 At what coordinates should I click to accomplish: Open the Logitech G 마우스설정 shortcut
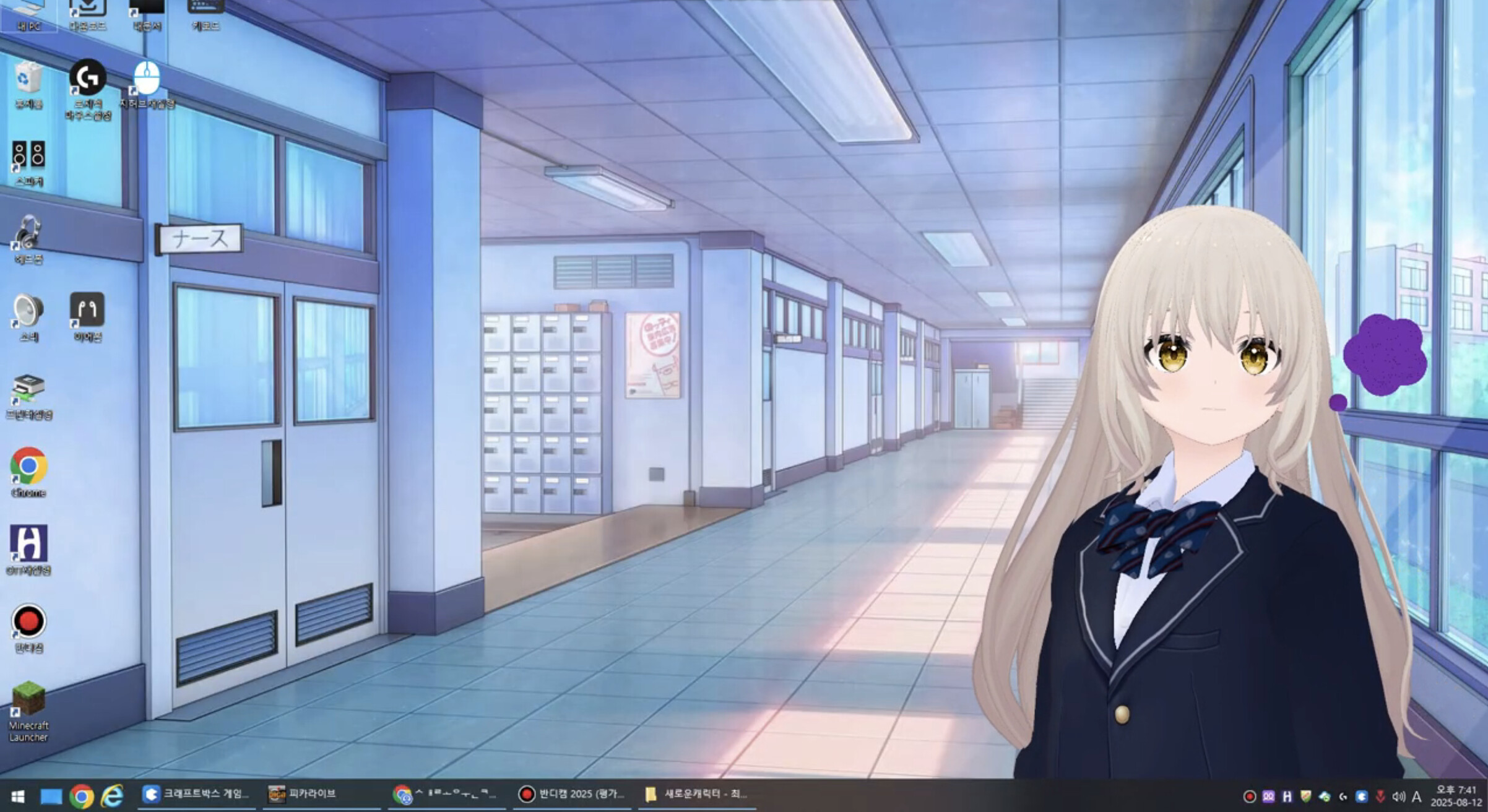[87, 77]
